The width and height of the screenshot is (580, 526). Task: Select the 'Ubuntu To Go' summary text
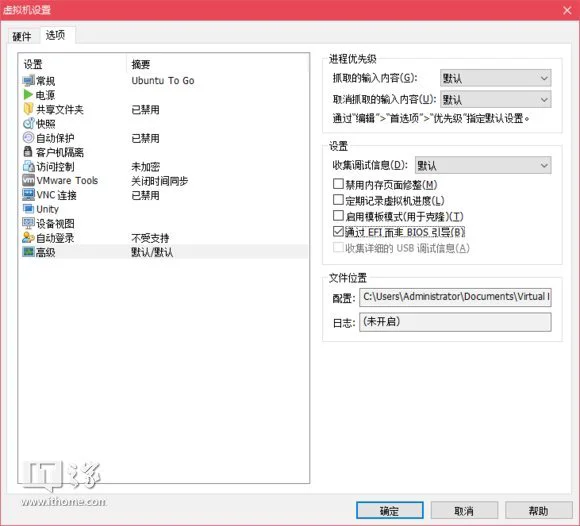point(163,80)
